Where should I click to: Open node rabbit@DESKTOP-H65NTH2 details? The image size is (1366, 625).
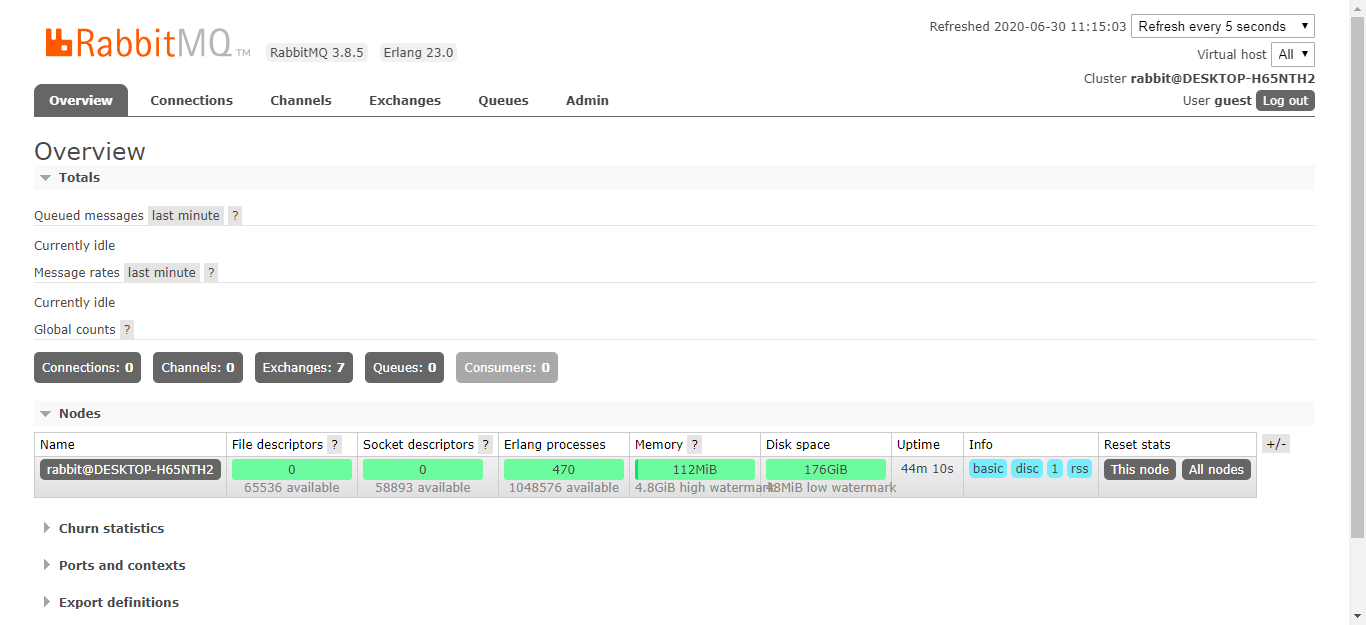(x=130, y=469)
